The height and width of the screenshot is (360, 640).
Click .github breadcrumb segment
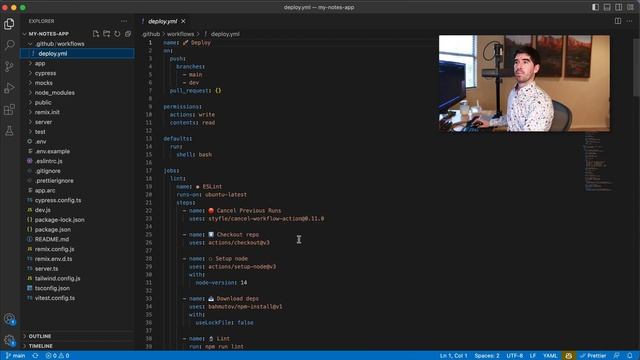pyautogui.click(x=151, y=34)
